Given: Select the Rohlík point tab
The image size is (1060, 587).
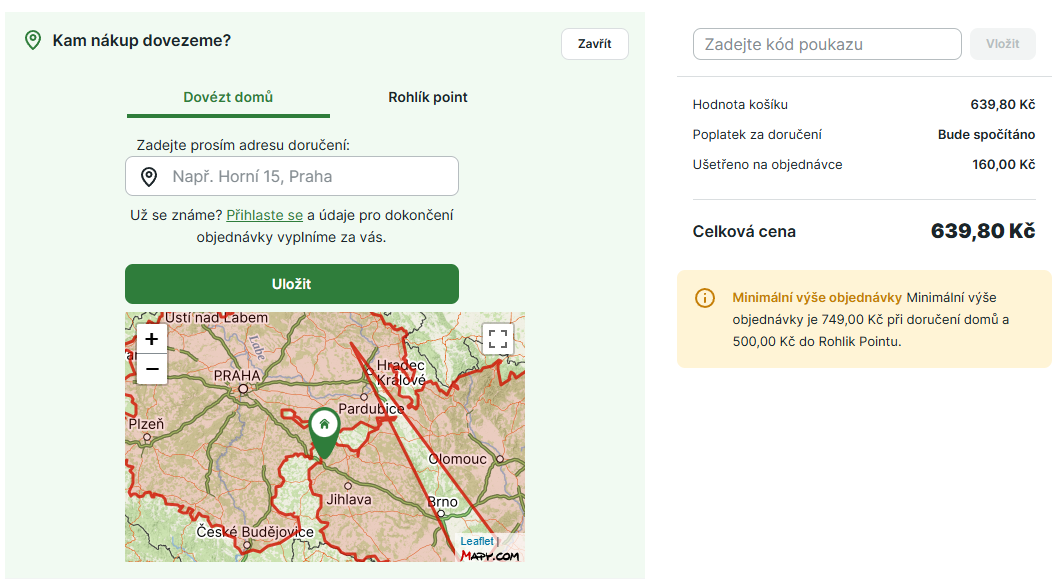Looking at the screenshot, I should pos(428,97).
